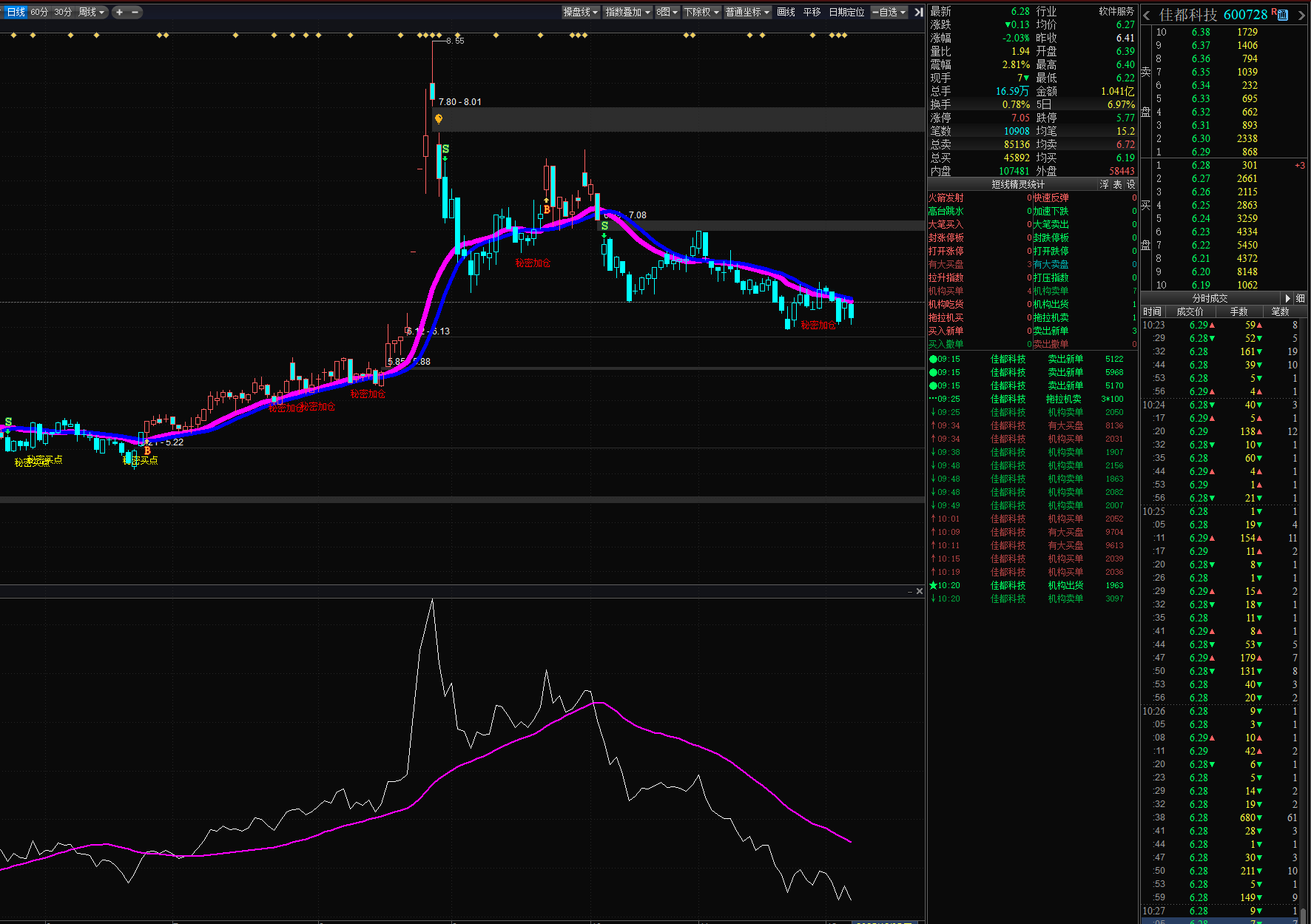This screenshot has width=1311, height=924.
Task: Toggle 表 table view for 短线精灵
Action: coord(1117,184)
